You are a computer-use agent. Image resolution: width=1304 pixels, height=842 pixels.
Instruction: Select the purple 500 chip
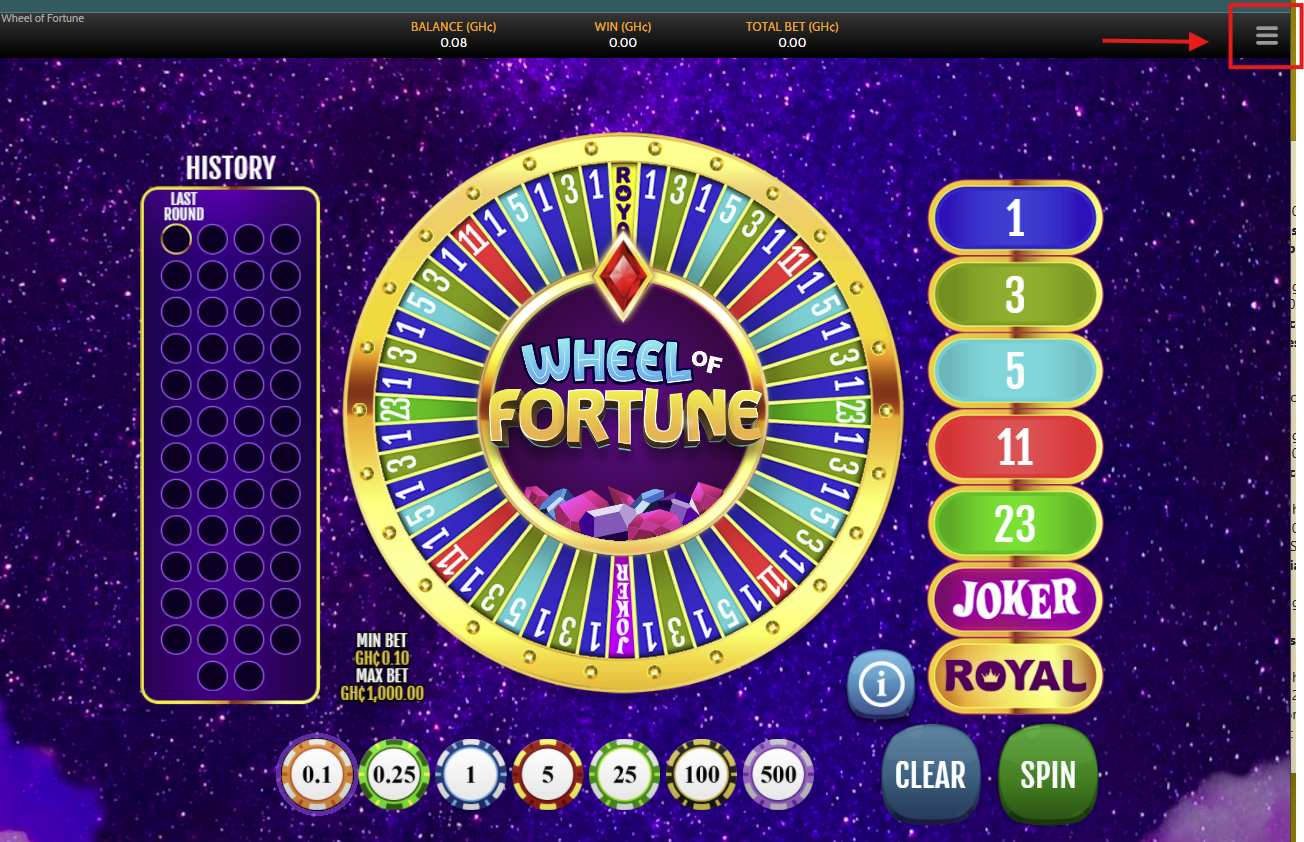[778, 775]
